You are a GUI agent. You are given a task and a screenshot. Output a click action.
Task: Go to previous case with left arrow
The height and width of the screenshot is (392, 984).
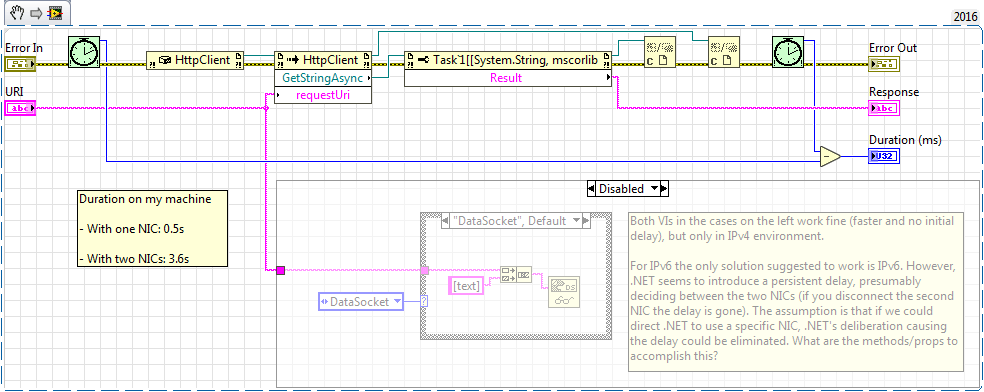click(445, 221)
